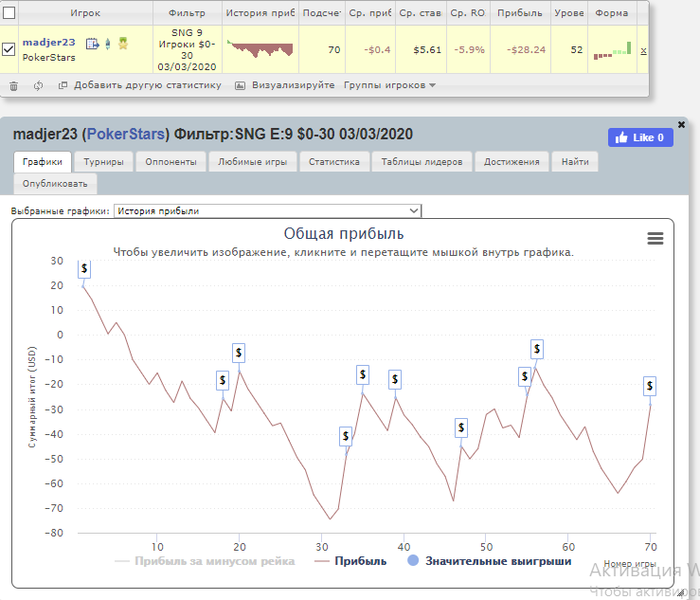Sort by the Фильтр column header
The image size is (700, 600).
pyautogui.click(x=187, y=13)
